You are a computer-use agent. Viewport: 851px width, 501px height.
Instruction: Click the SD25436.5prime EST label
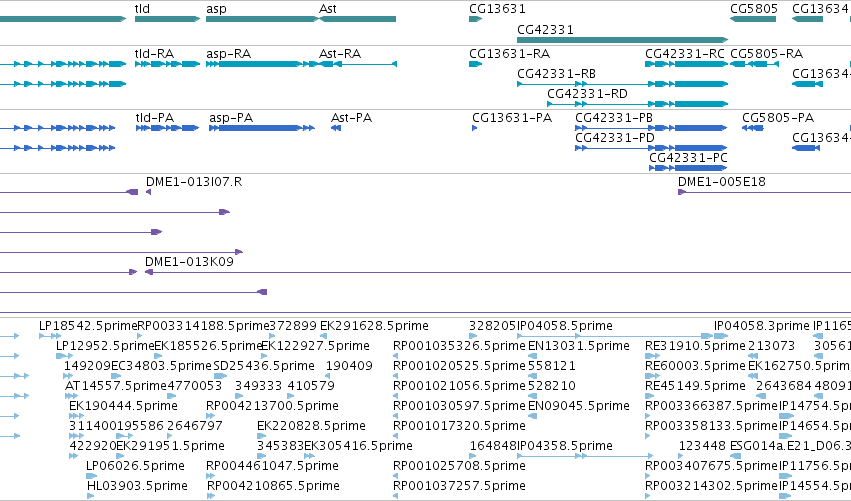[264, 366]
